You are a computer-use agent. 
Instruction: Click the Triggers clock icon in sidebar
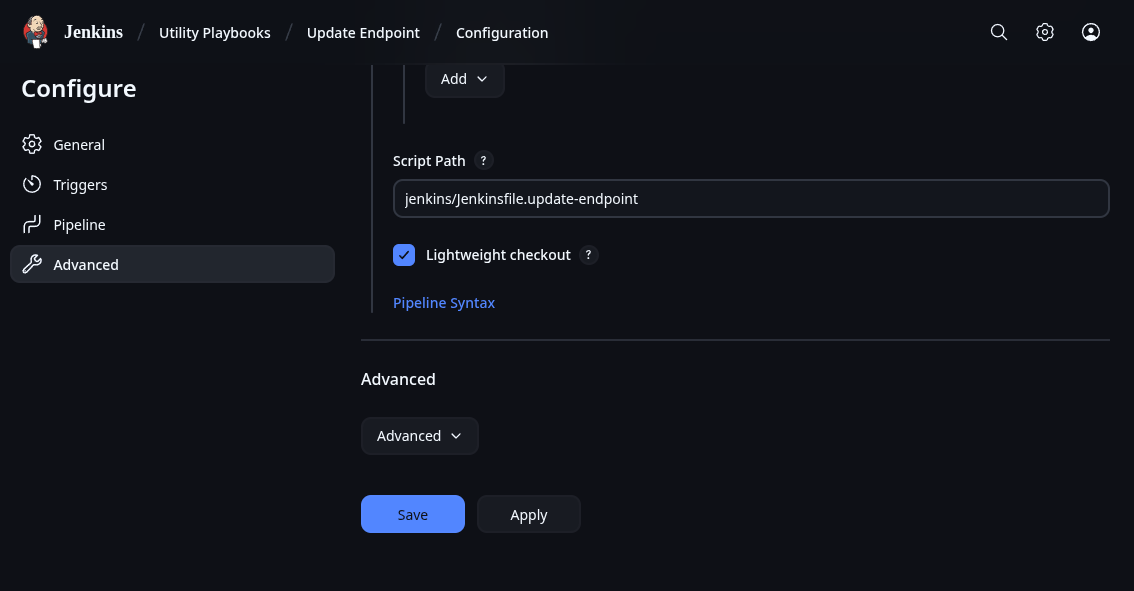pyautogui.click(x=32, y=185)
